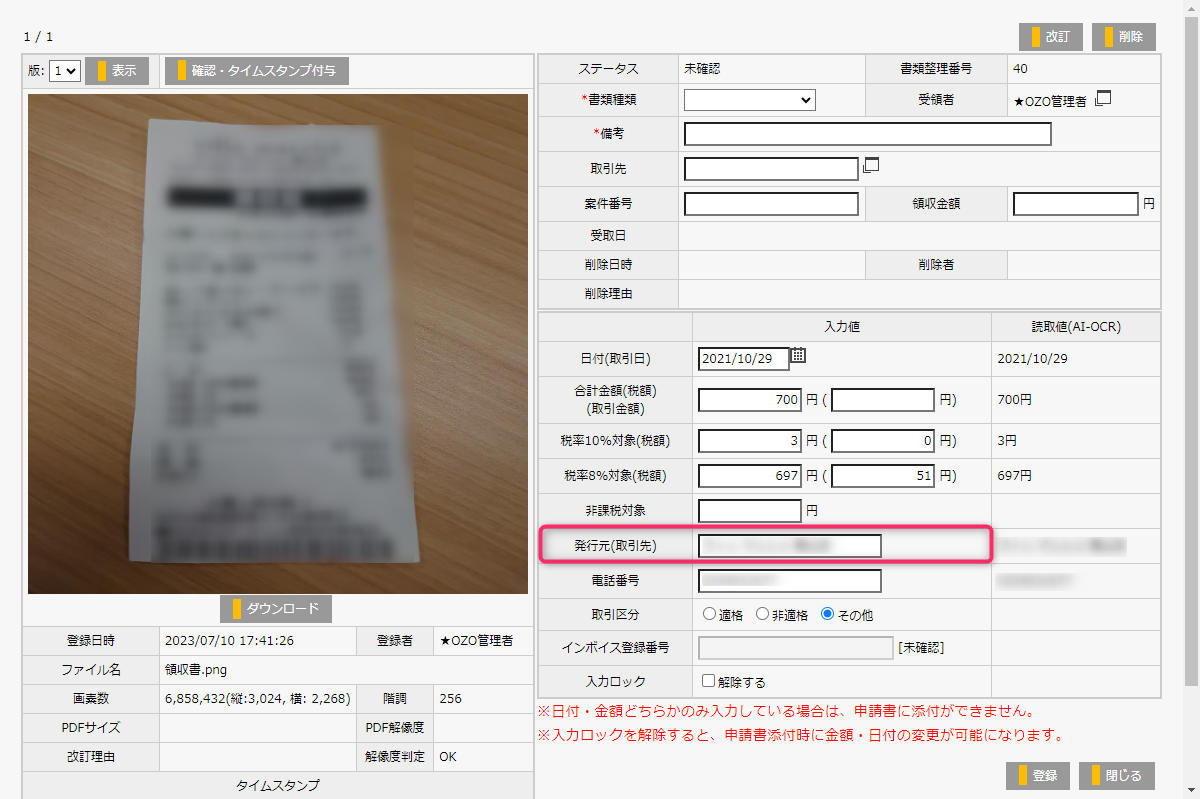Screen dimensions: 1200x799
Task: Click the receipt image preview
Action: coord(278,344)
